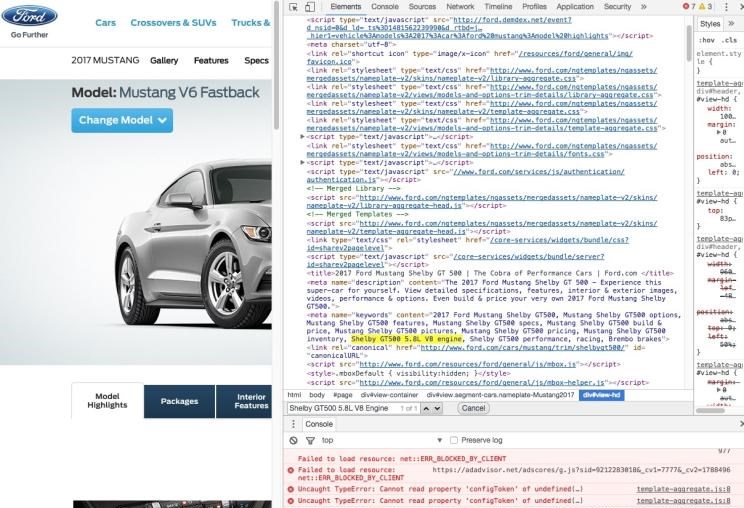Click error icon beside adadvisor.net failed resource
This screenshot has width=744, height=508.
tap(290, 470)
